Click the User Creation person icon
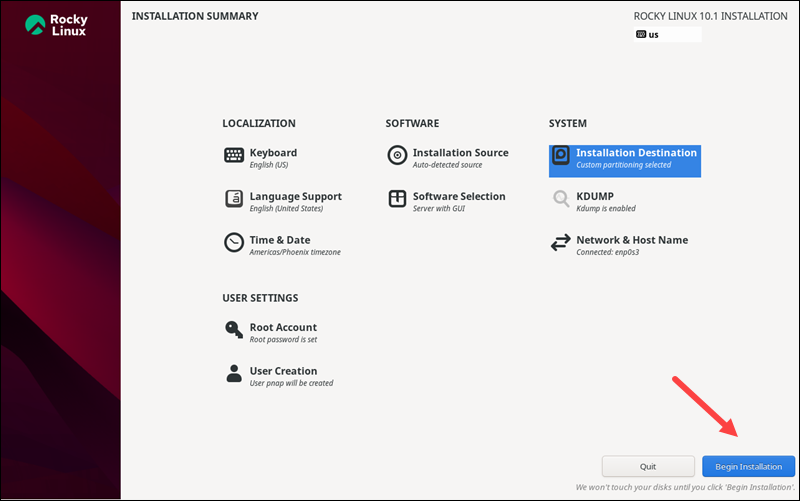Screen dimensions: 800x501 [x=234, y=373]
